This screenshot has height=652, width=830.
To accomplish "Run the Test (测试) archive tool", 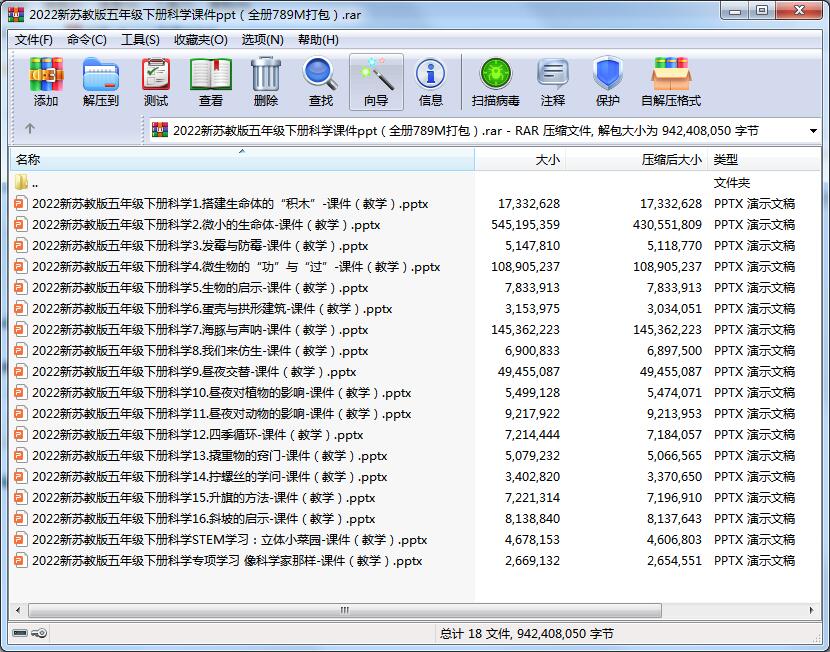I will [x=156, y=82].
